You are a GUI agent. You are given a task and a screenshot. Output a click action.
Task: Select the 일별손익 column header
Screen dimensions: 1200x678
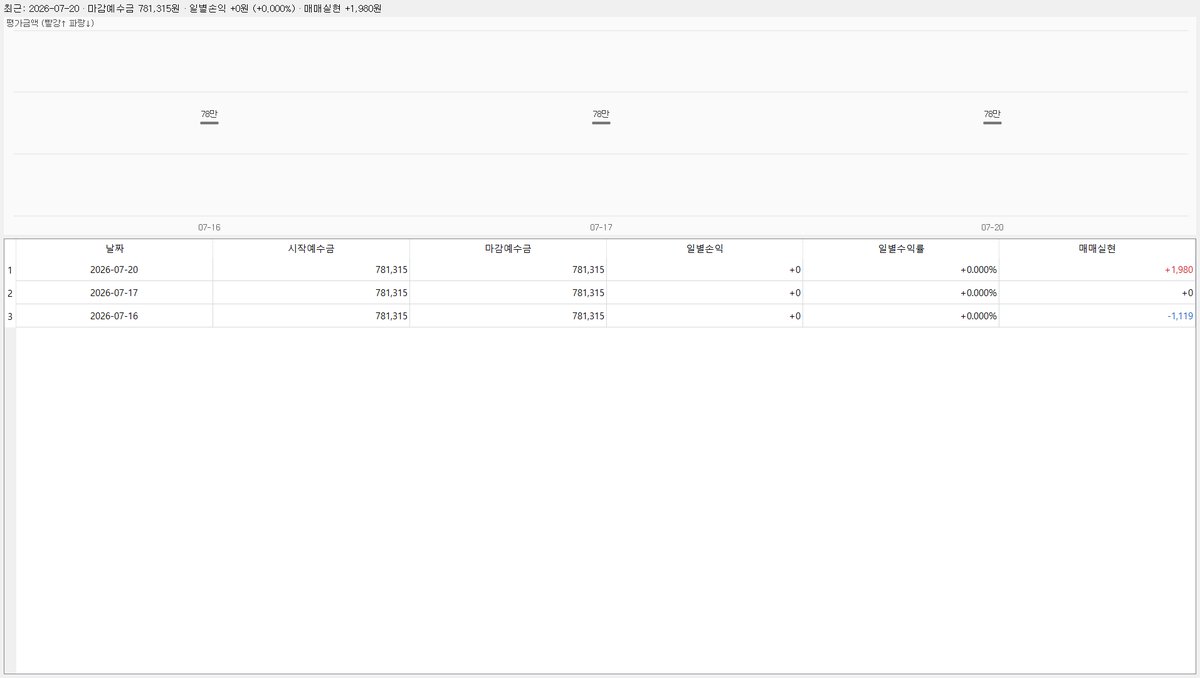[704, 248]
